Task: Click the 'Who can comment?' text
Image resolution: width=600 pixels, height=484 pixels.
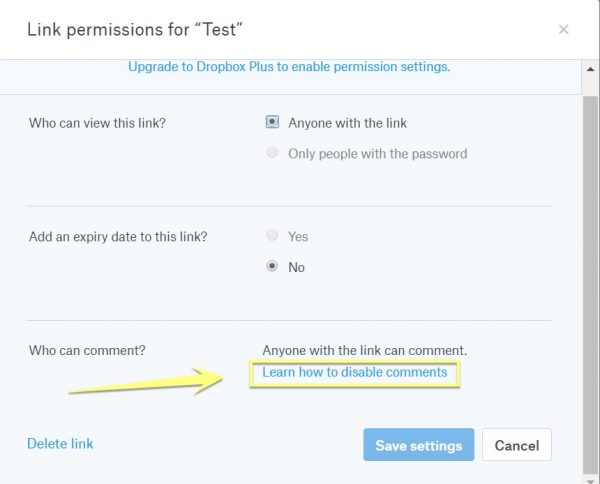Action: 87,350
